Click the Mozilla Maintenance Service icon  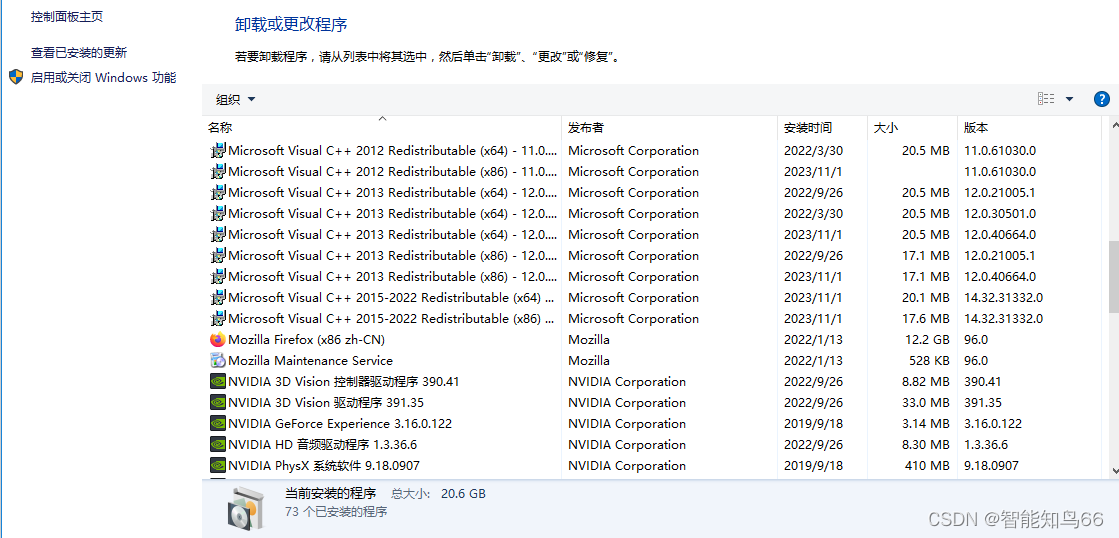218,360
